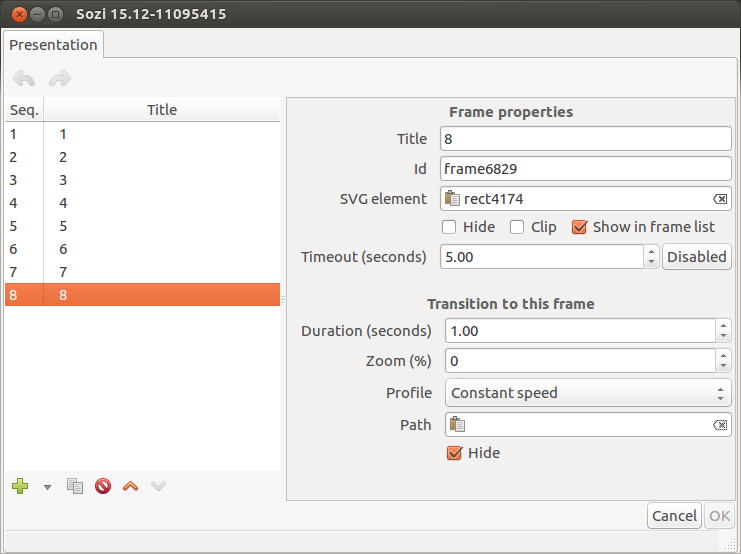Increase the Timeout seconds value

pyautogui.click(x=652, y=251)
